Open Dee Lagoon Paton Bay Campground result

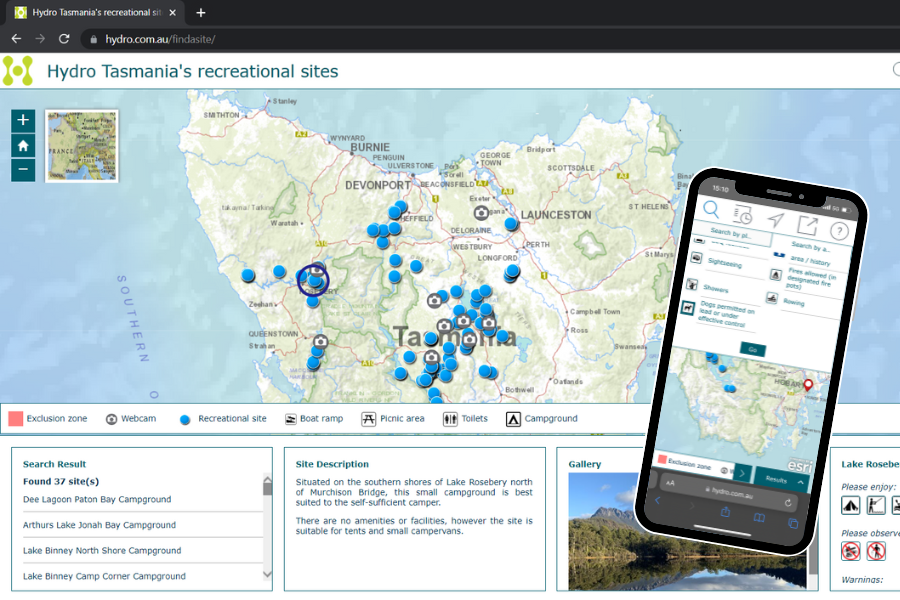tap(97, 500)
